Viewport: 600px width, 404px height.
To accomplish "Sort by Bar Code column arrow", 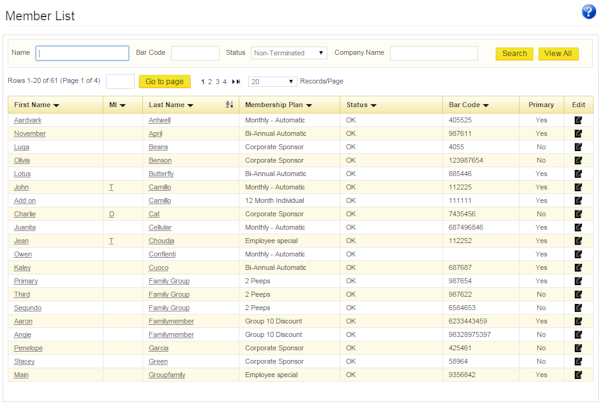I will point(486,105).
